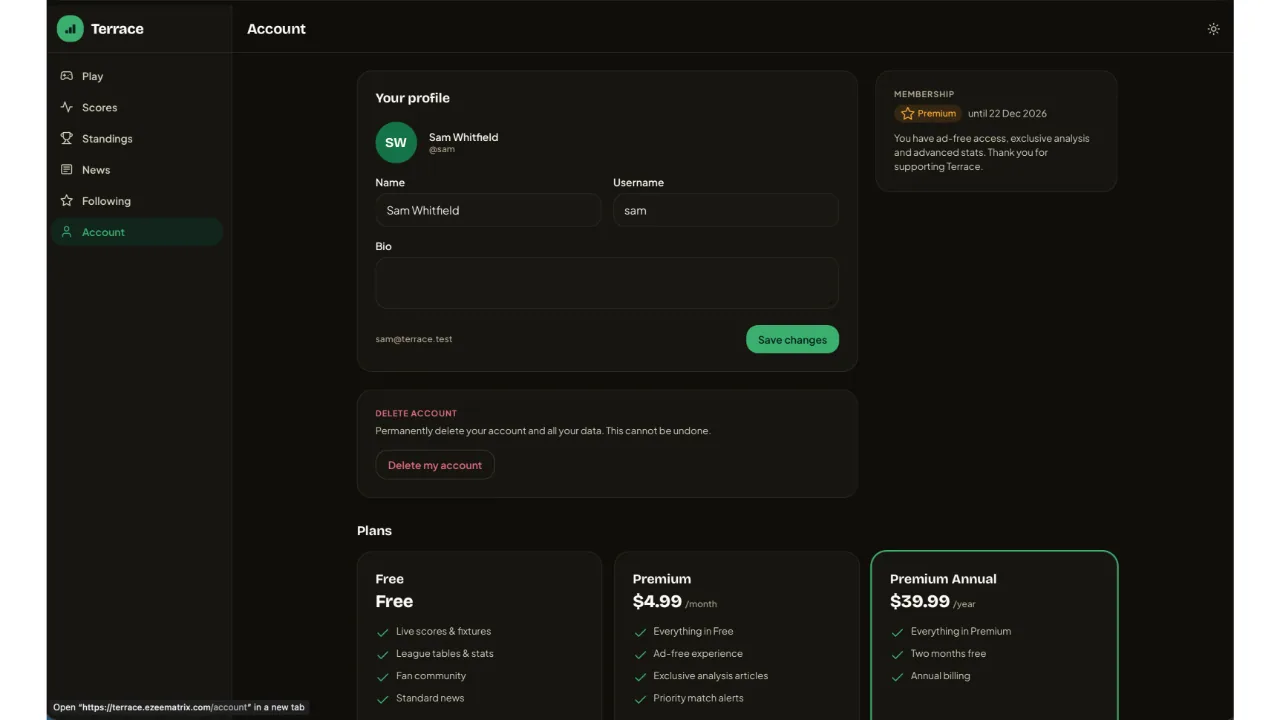Click 'Live scores & fixtures' feature text

click(x=443, y=632)
